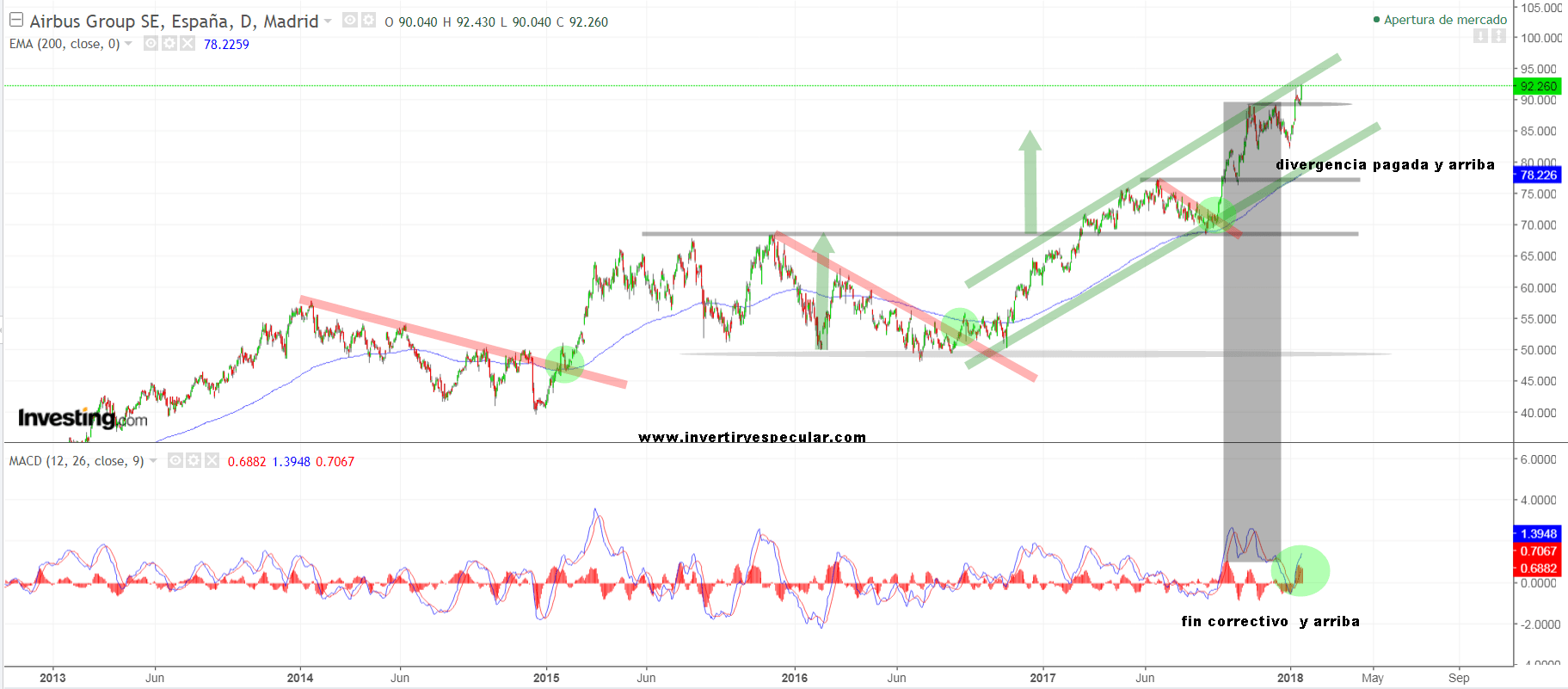This screenshot has width=1568, height=689.
Task: Expand the EMA (200, close, 0) dropdown arrow
Action: (x=129, y=43)
